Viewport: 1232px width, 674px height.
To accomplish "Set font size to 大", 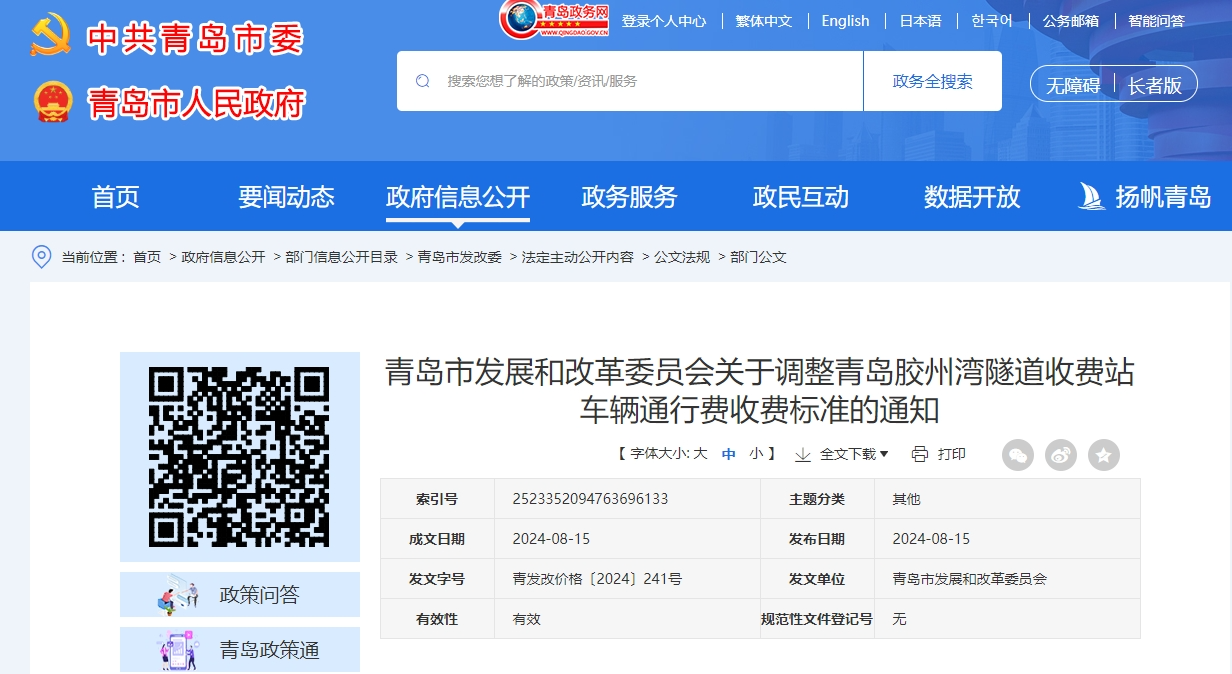I will 701,454.
